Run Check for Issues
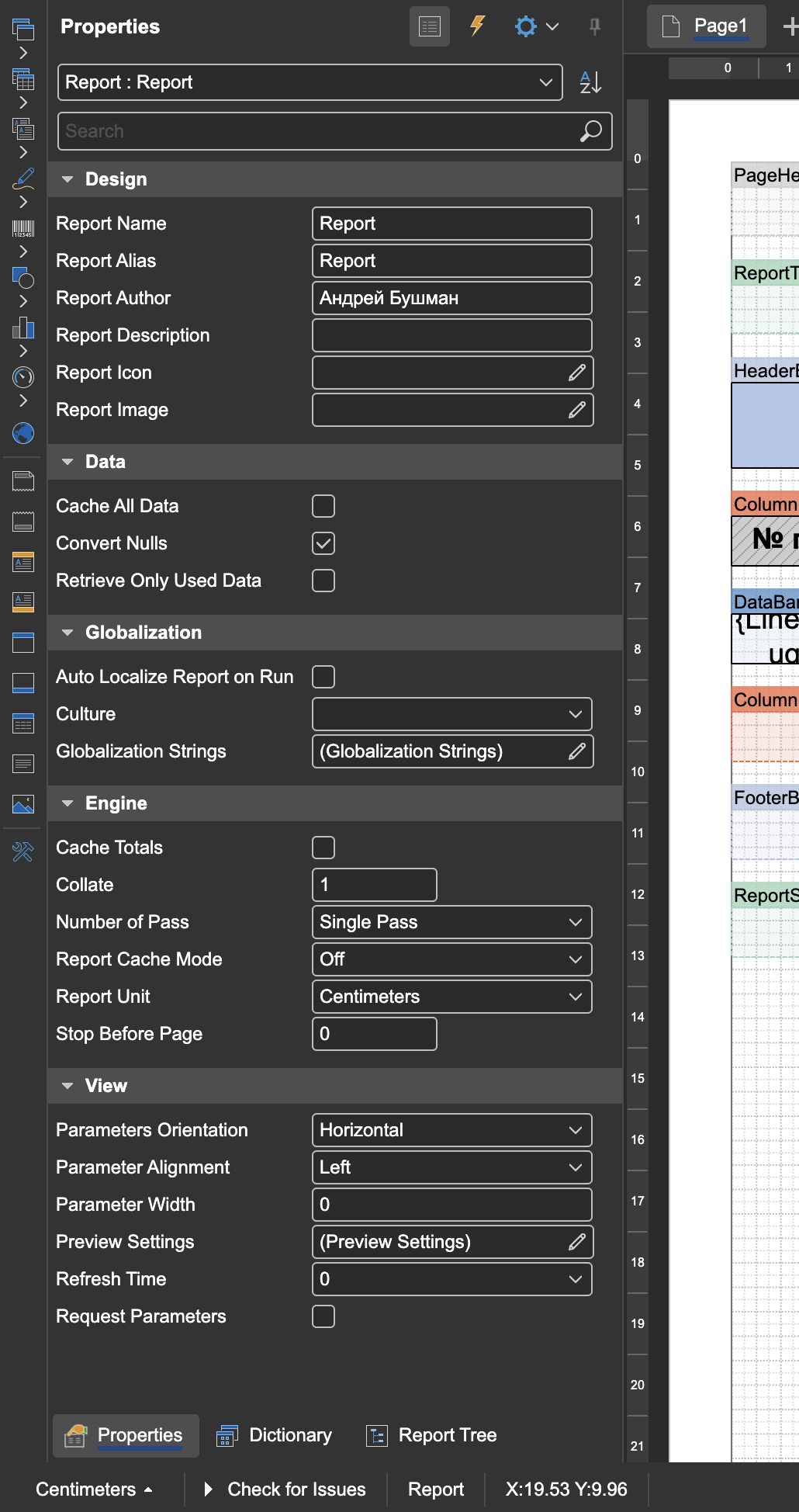Viewport: 799px width, 1512px height. coord(285,1489)
